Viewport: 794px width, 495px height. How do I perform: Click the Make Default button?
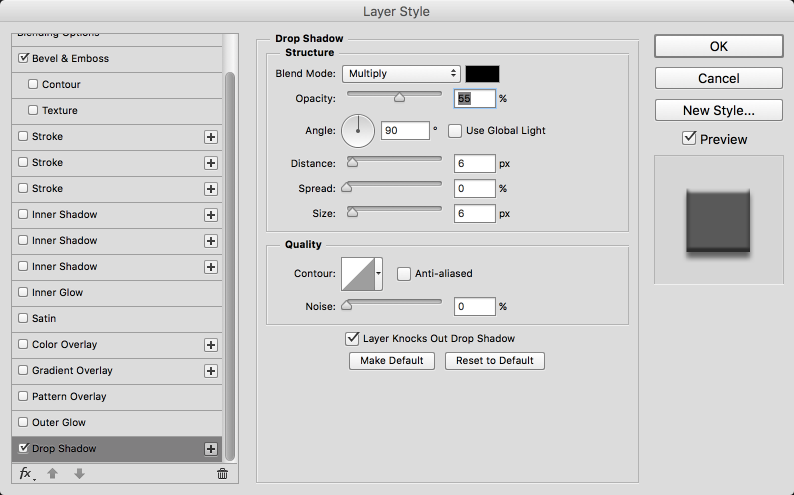click(392, 360)
